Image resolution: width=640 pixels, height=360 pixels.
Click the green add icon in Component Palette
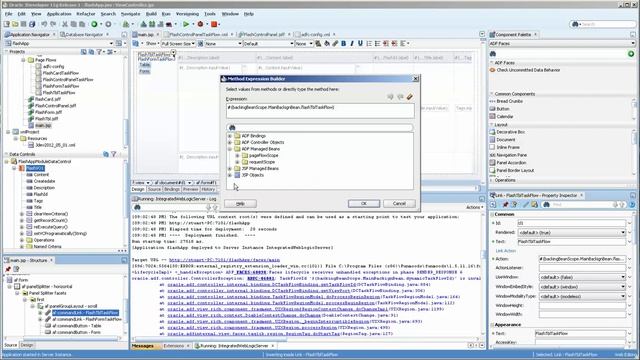tap(631, 54)
